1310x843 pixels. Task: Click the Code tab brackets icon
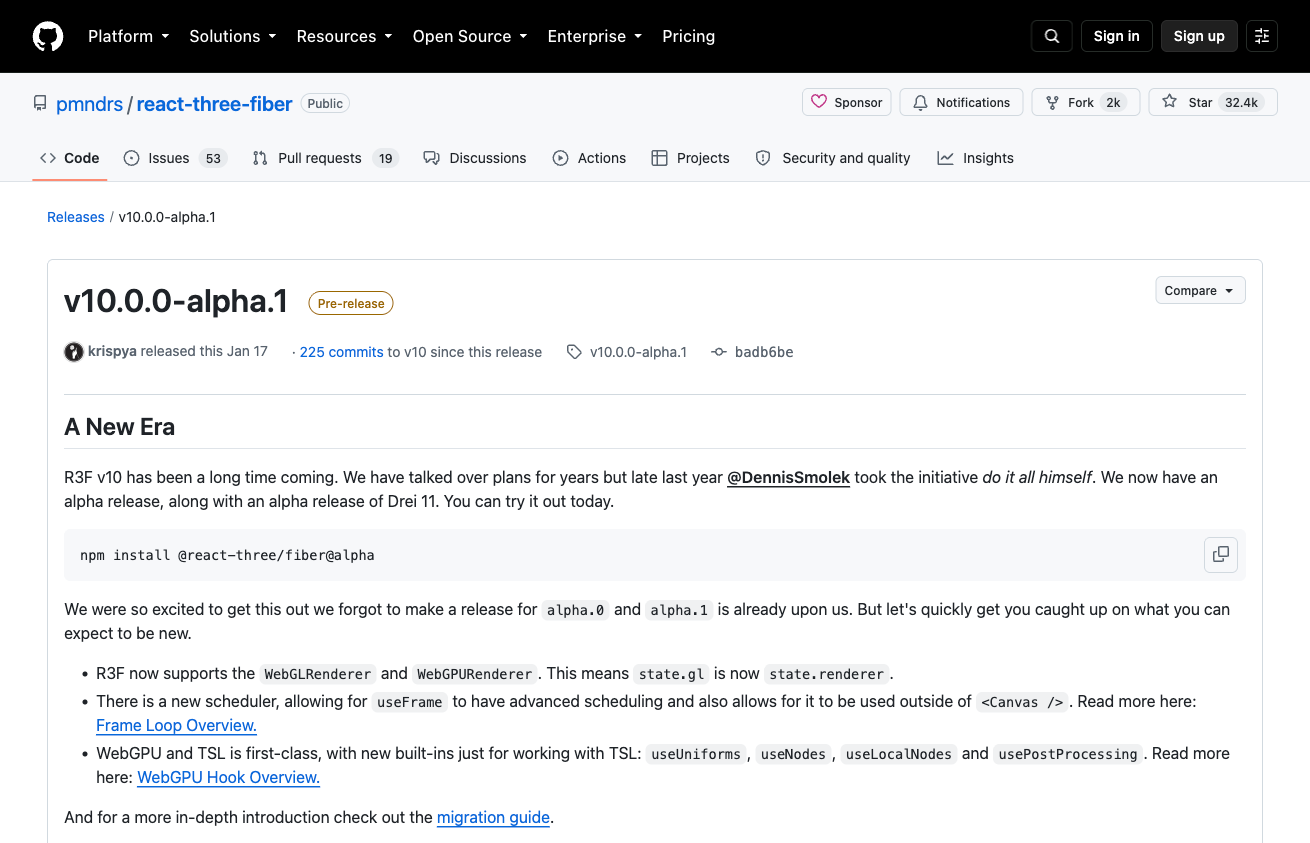tap(48, 158)
